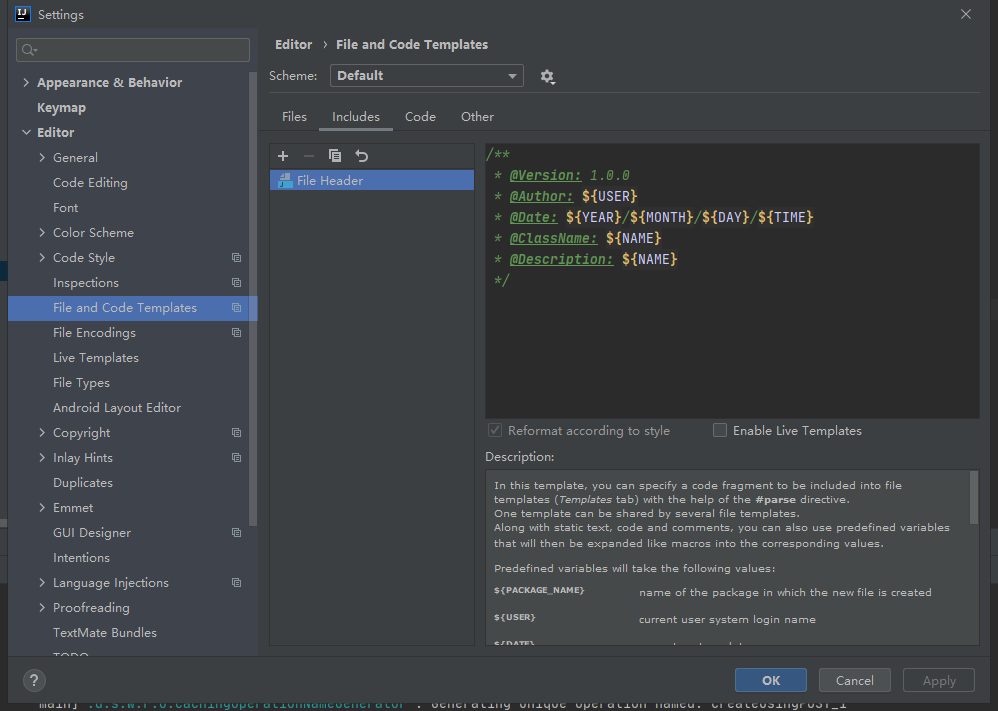Click the Description panel vertical scrollbar

click(x=974, y=495)
